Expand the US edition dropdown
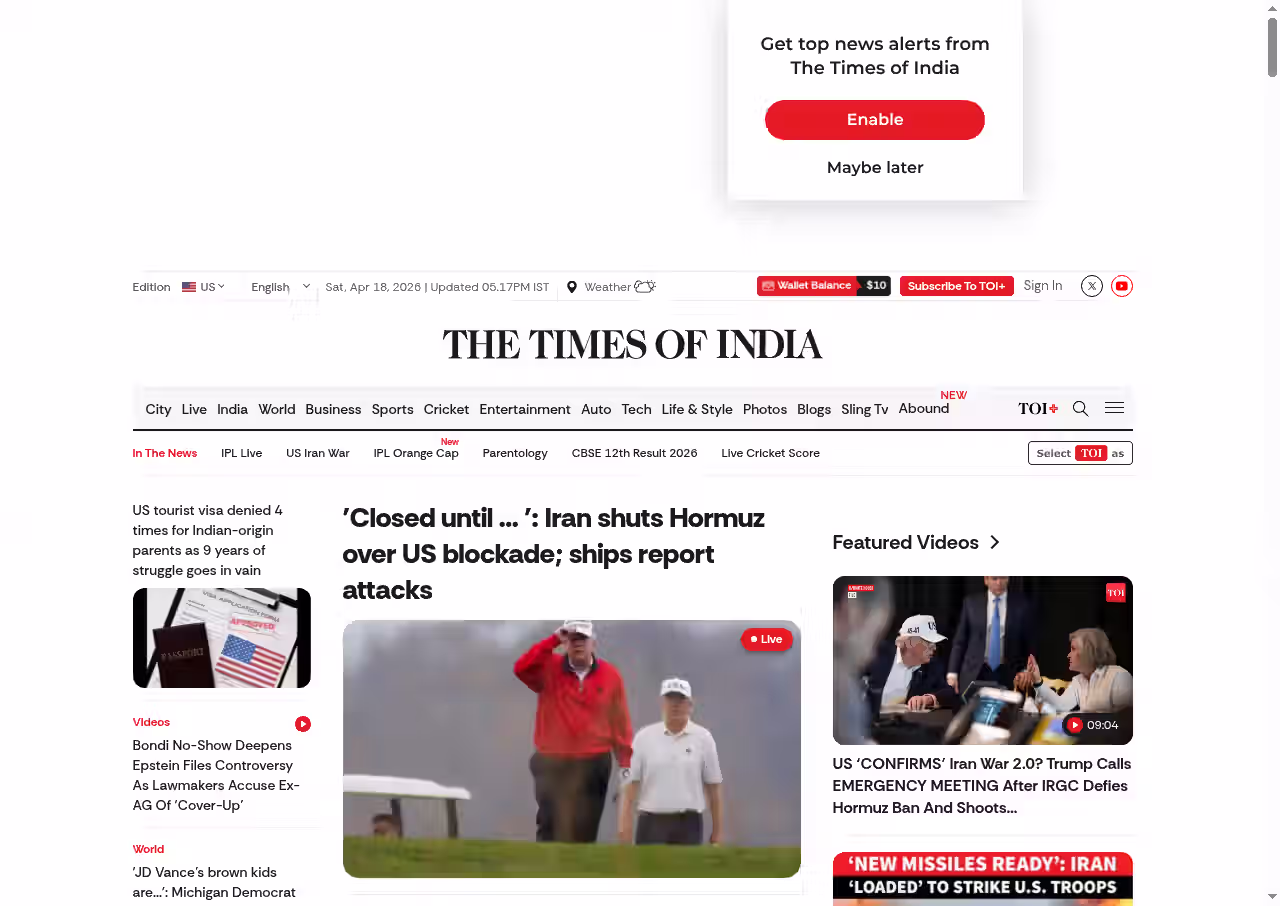This screenshot has width=1280, height=906. pyautogui.click(x=203, y=287)
